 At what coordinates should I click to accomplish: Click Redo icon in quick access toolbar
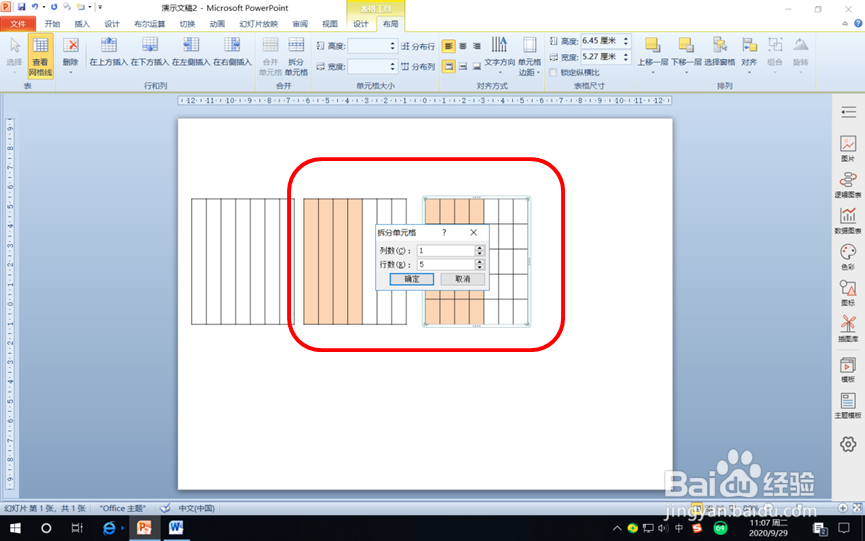[54, 7]
